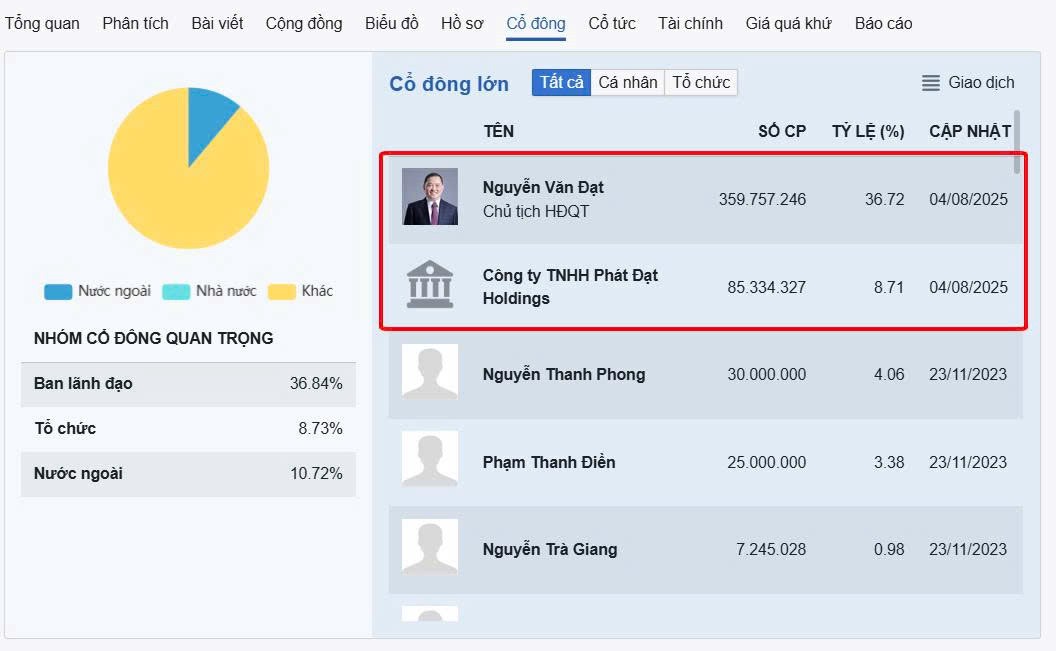Click the partially visible avatar at list bottom
Image resolution: width=1056 pixels, height=651 pixels.
point(429,618)
